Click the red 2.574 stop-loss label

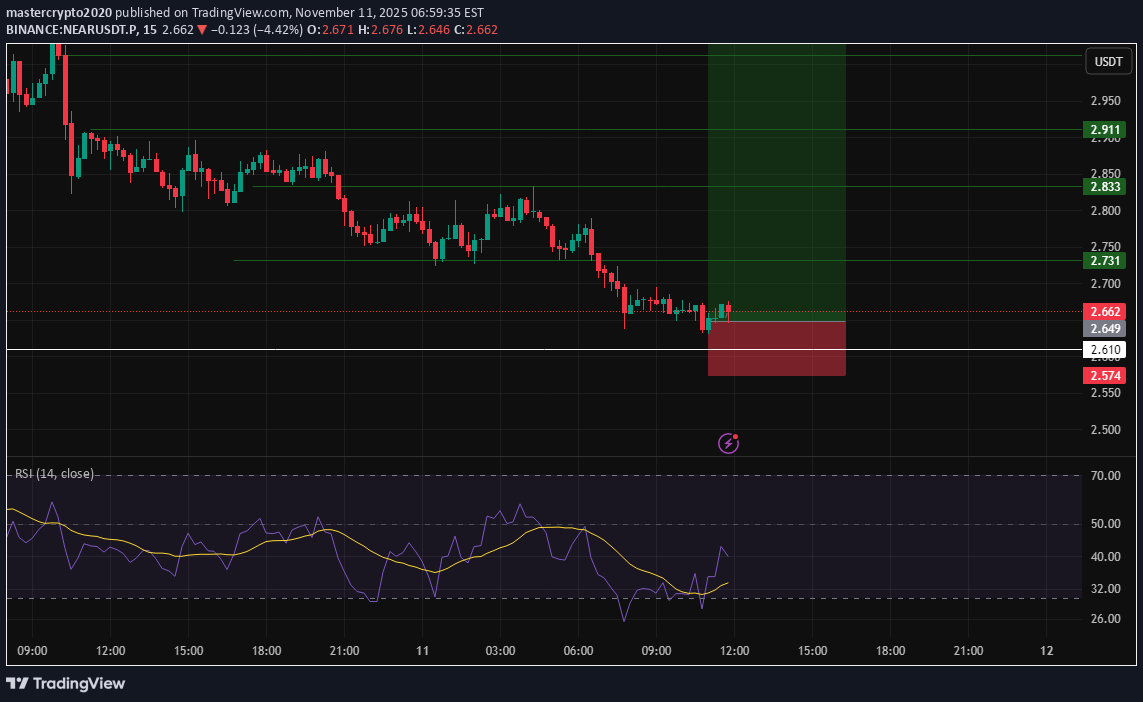click(1104, 376)
